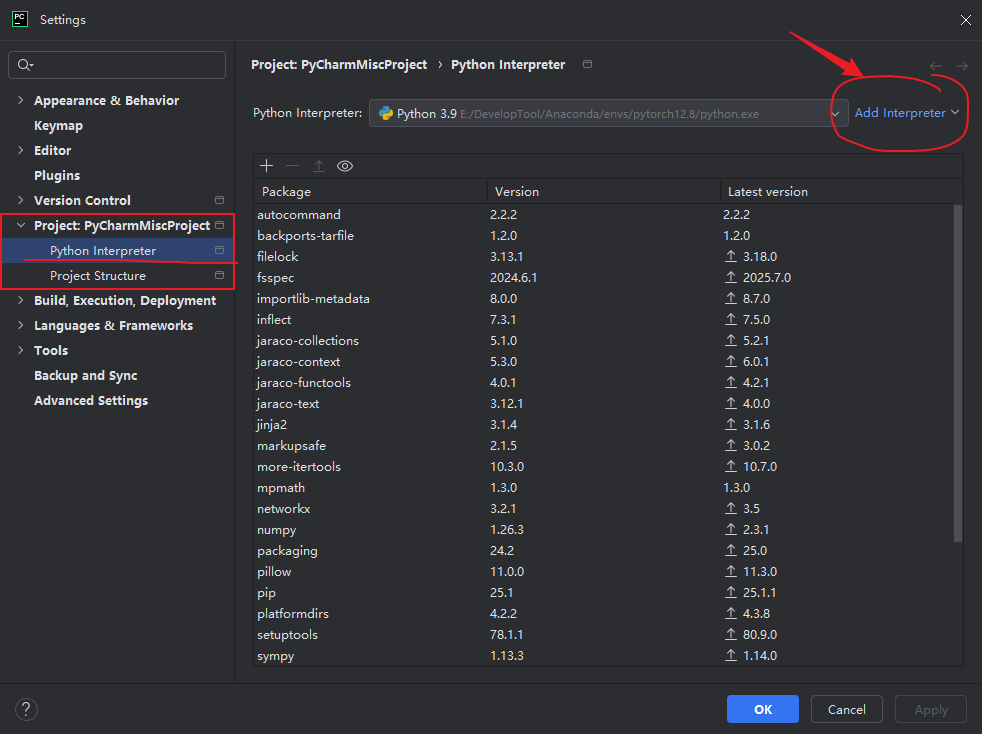Screen dimensions: 982x734
Task: Select the jaraco-functools package row
Action: tap(604, 383)
